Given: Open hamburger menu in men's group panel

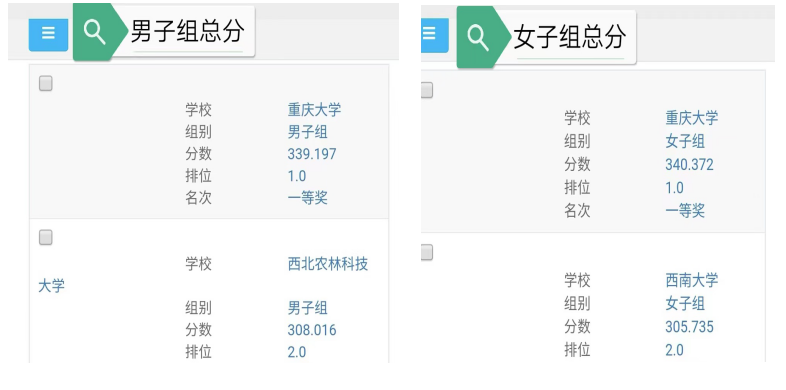Looking at the screenshot, I should point(48,35).
